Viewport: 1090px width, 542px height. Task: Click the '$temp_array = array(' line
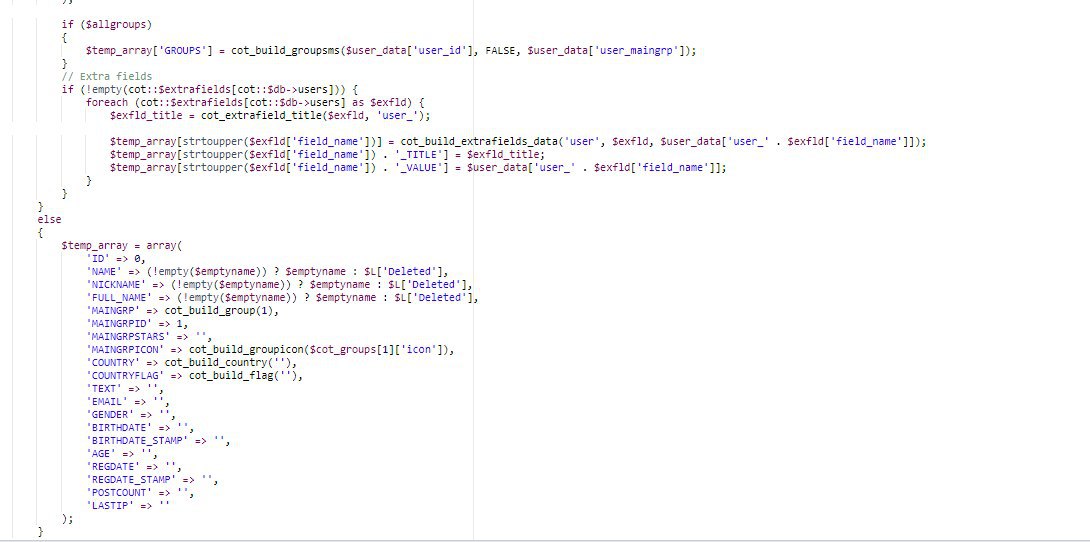pyautogui.click(x=121, y=245)
